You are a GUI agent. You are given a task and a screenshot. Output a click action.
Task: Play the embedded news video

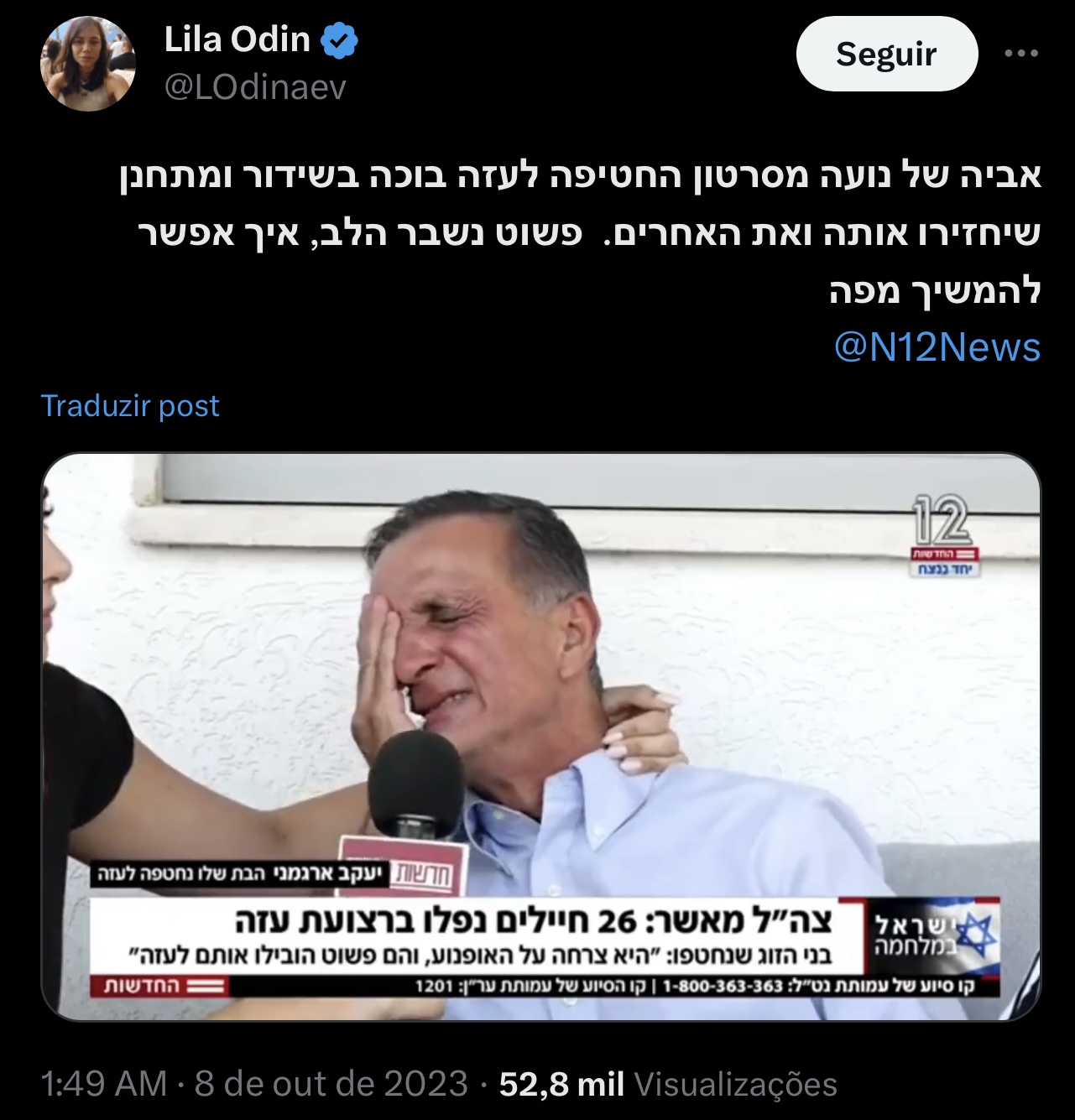pos(541,737)
